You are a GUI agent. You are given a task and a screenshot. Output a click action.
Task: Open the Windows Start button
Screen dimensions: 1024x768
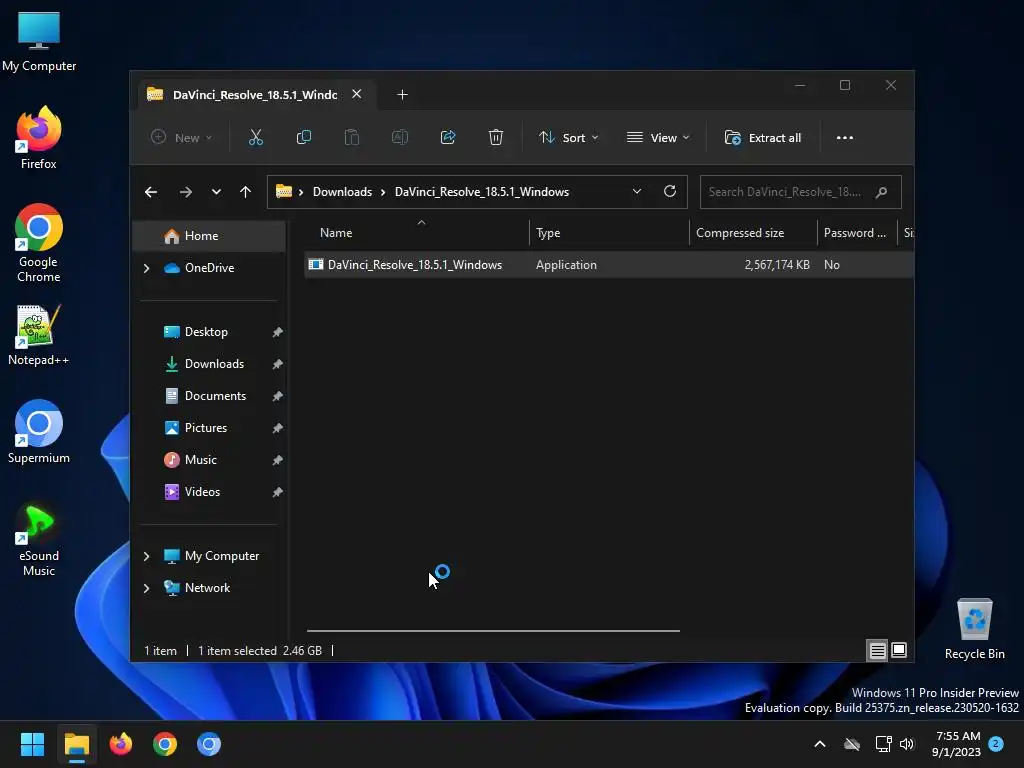click(x=32, y=744)
